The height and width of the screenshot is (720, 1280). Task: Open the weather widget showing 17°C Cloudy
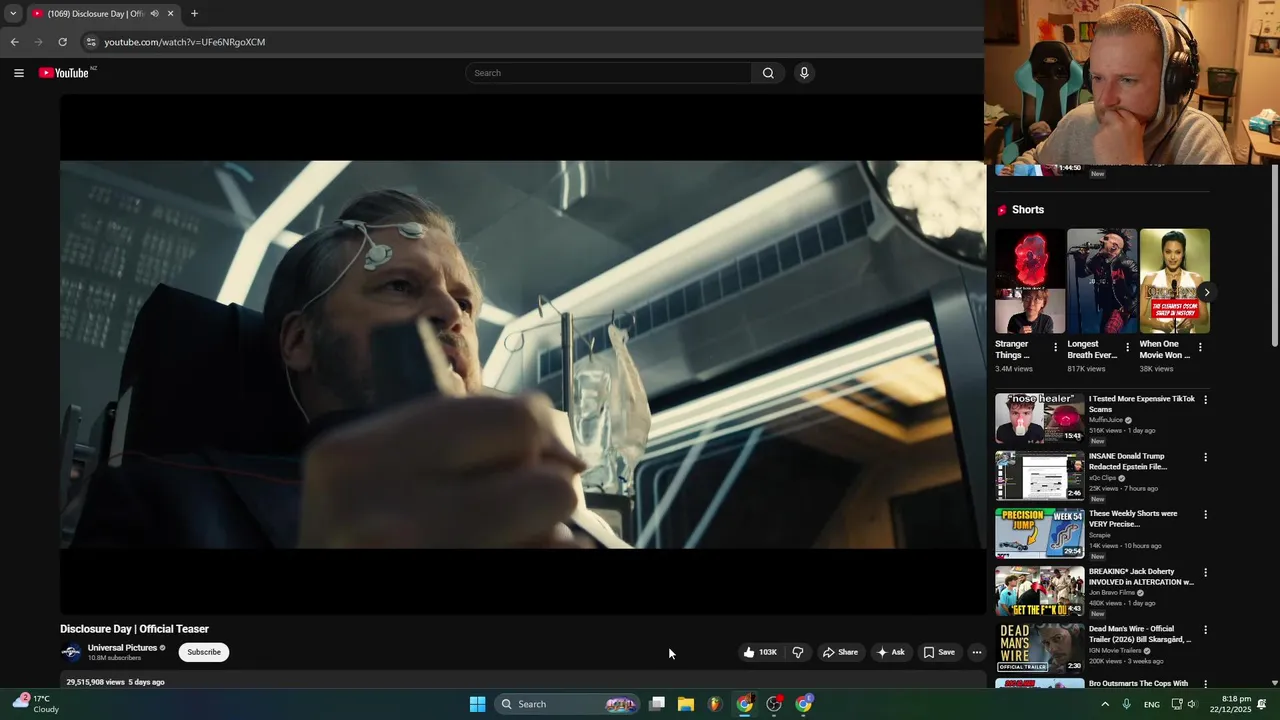pyautogui.click(x=36, y=704)
